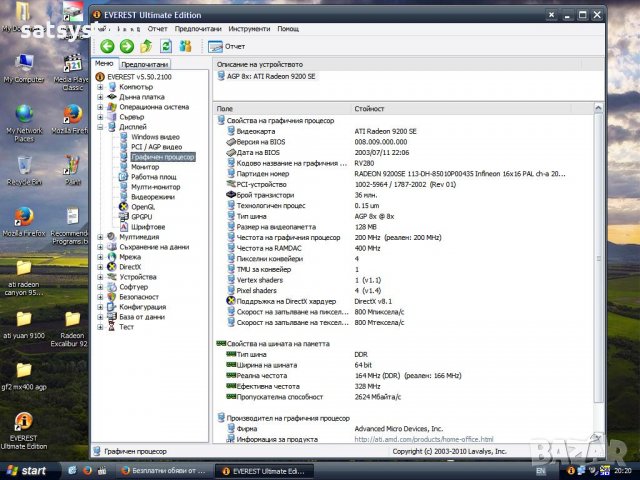Click the OpenGL icon in tree
The width and height of the screenshot is (640, 480).
(124, 207)
